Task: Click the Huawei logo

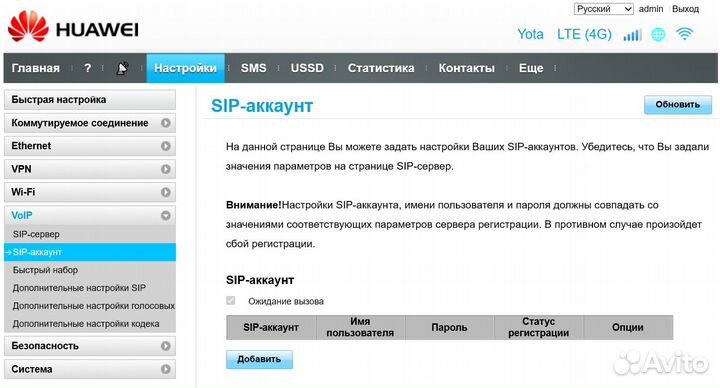Action: 73,28
